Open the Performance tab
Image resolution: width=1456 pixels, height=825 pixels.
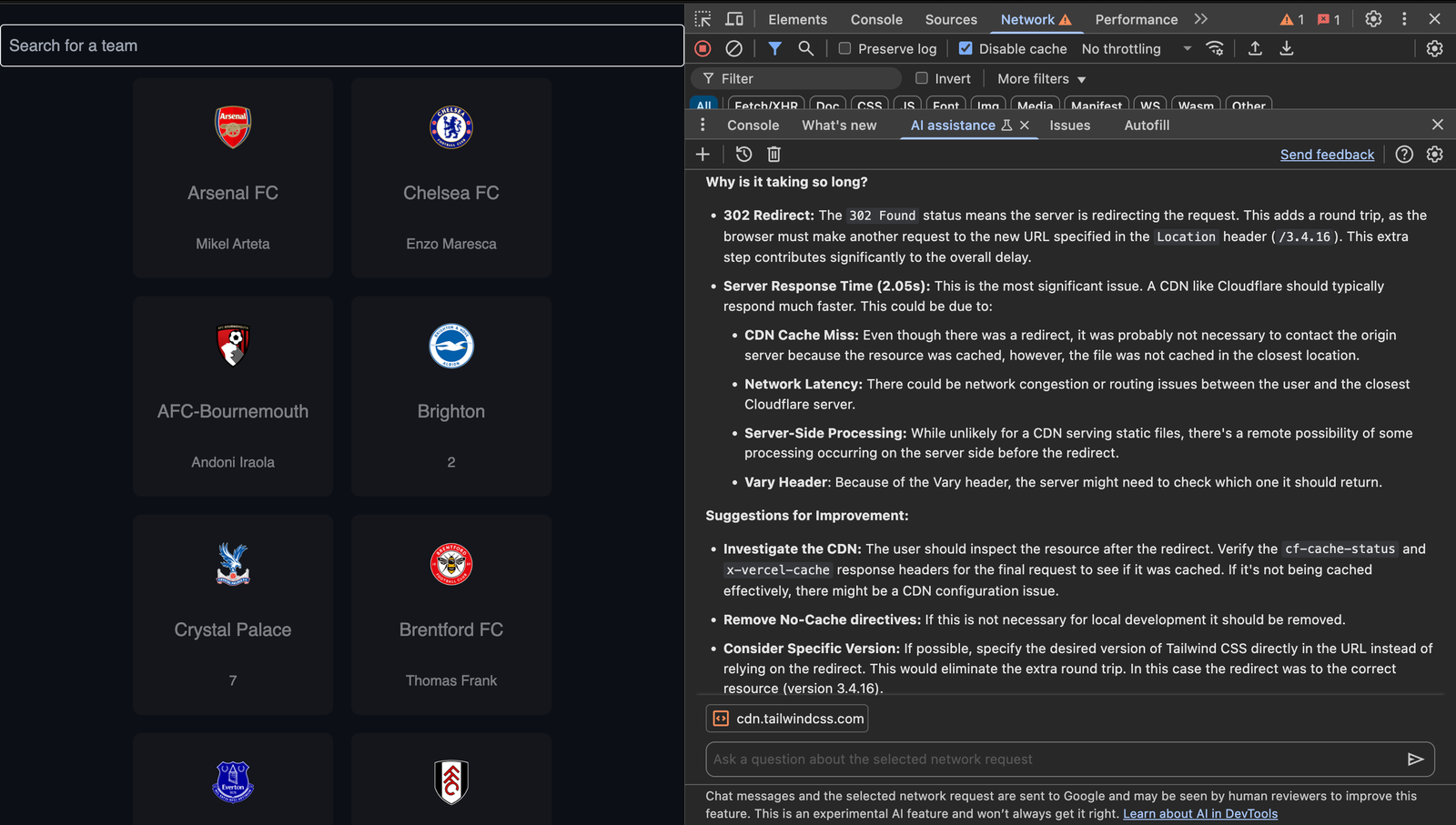pyautogui.click(x=1137, y=19)
